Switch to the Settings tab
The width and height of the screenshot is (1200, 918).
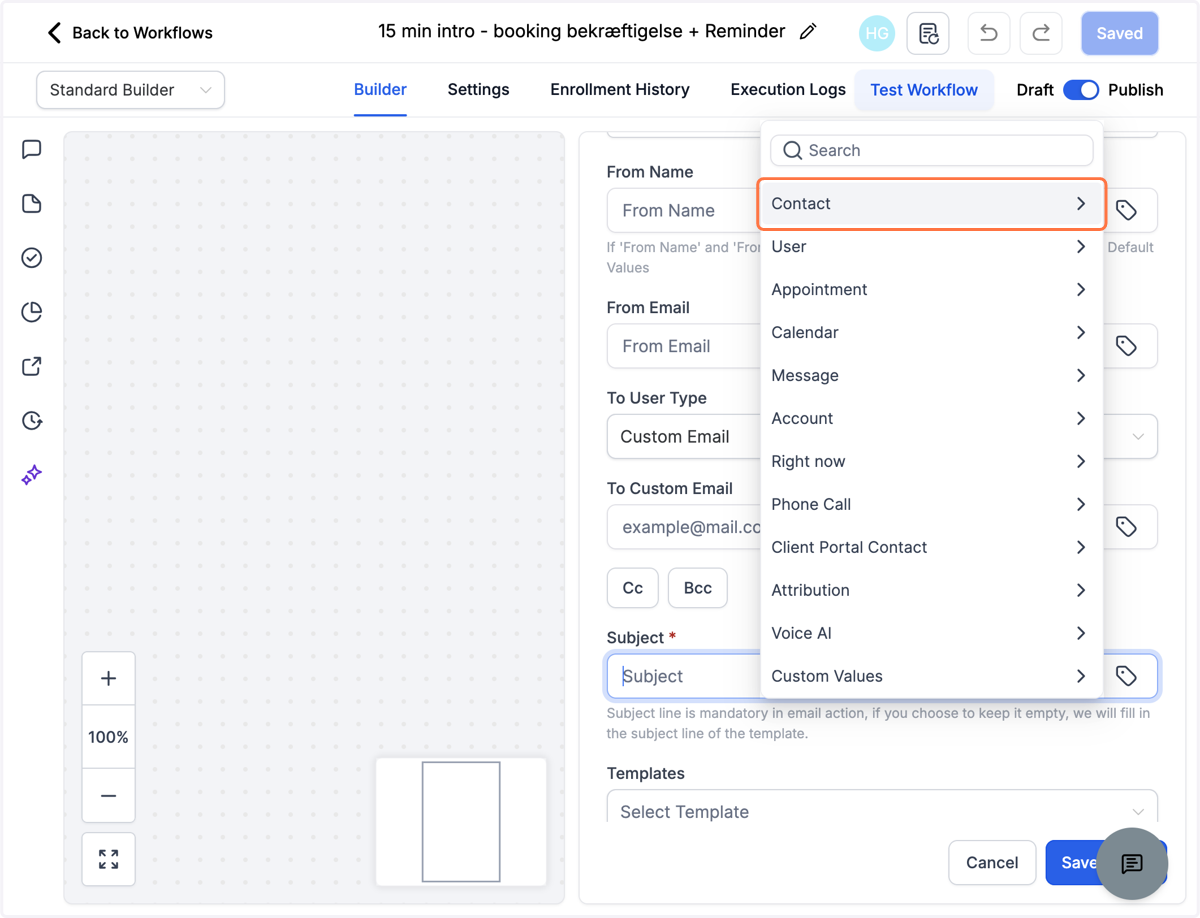tap(478, 90)
